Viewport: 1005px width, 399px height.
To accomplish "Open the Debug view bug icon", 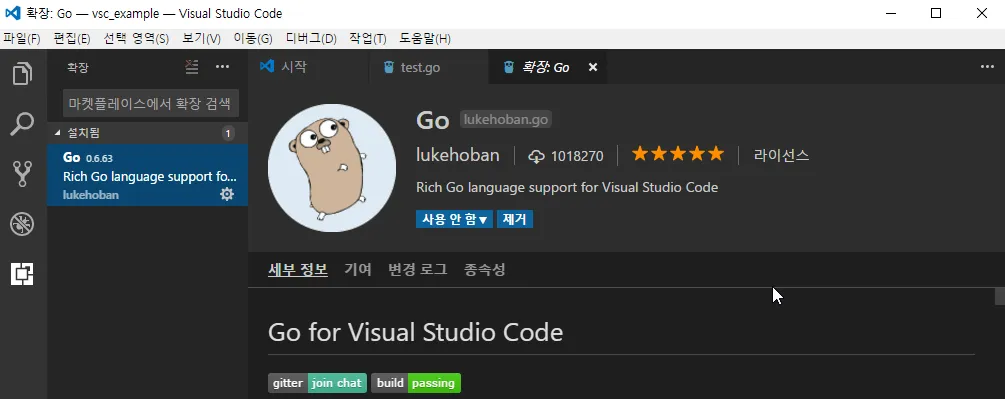I will 23,224.
